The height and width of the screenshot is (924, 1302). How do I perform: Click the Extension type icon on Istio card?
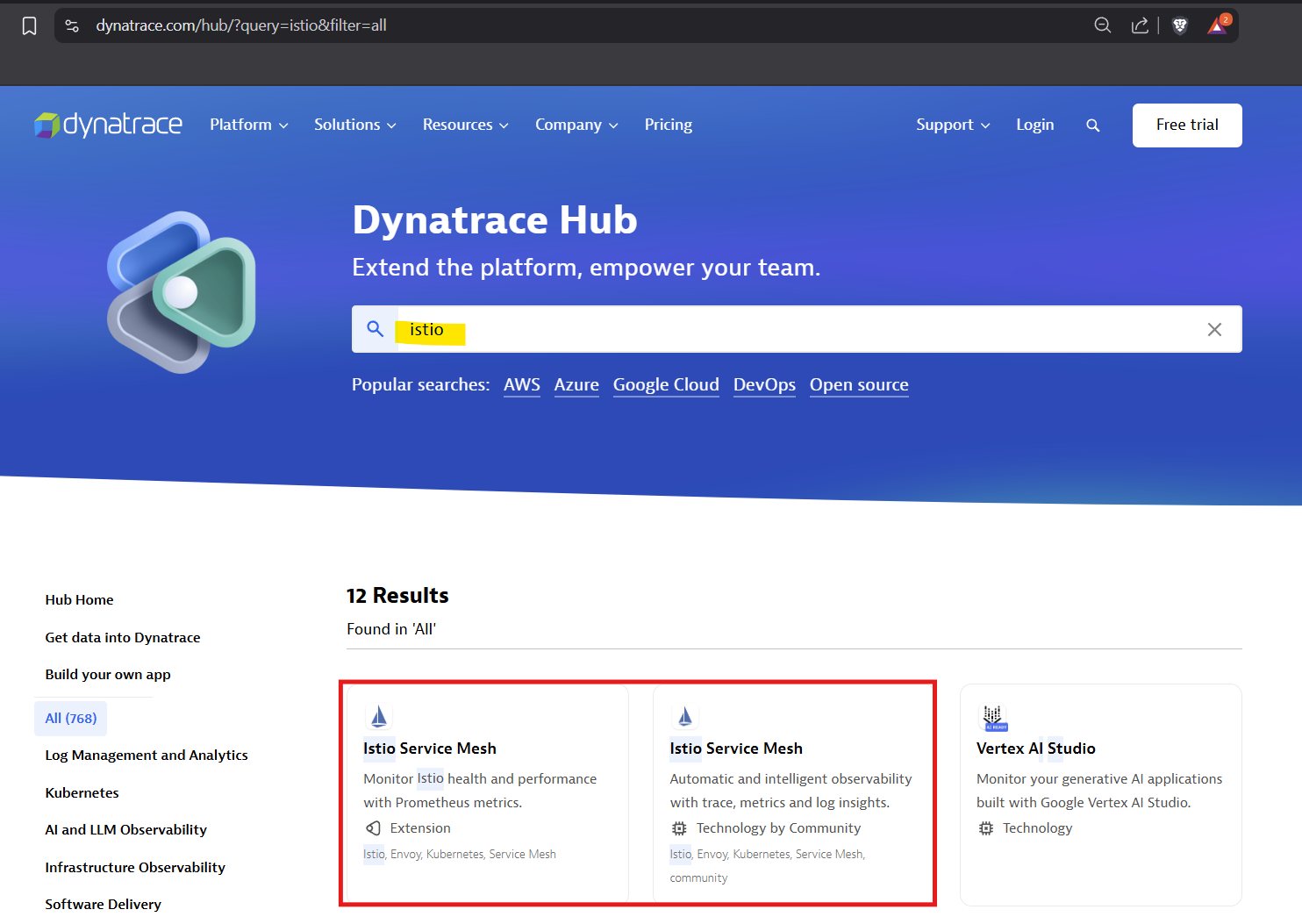(373, 828)
